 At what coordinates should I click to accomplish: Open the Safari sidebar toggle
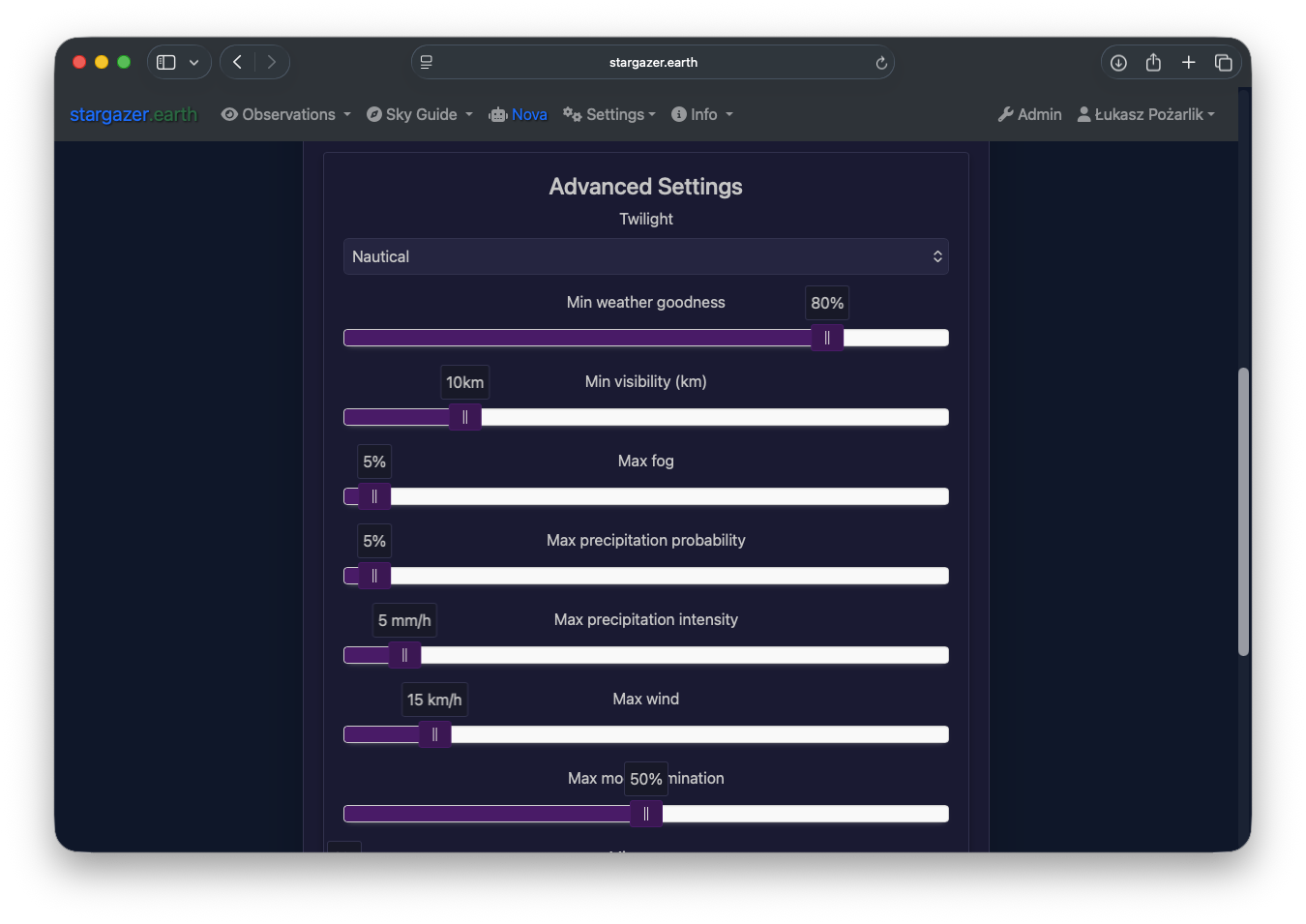coord(166,62)
